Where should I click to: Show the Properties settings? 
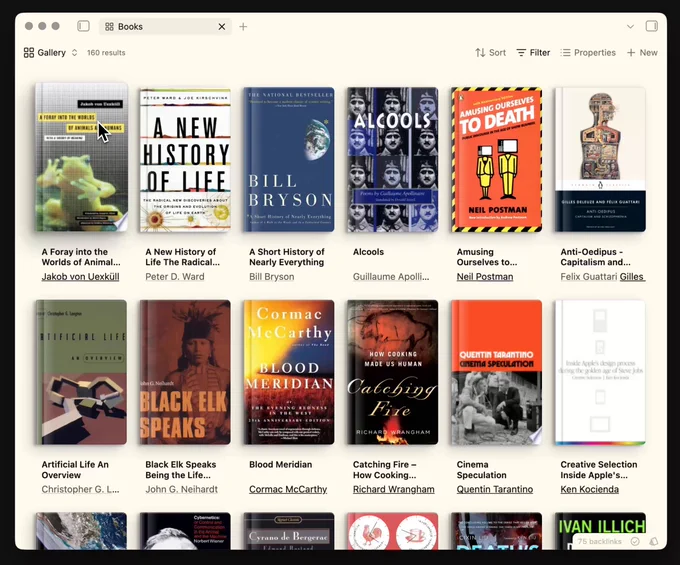coord(588,53)
